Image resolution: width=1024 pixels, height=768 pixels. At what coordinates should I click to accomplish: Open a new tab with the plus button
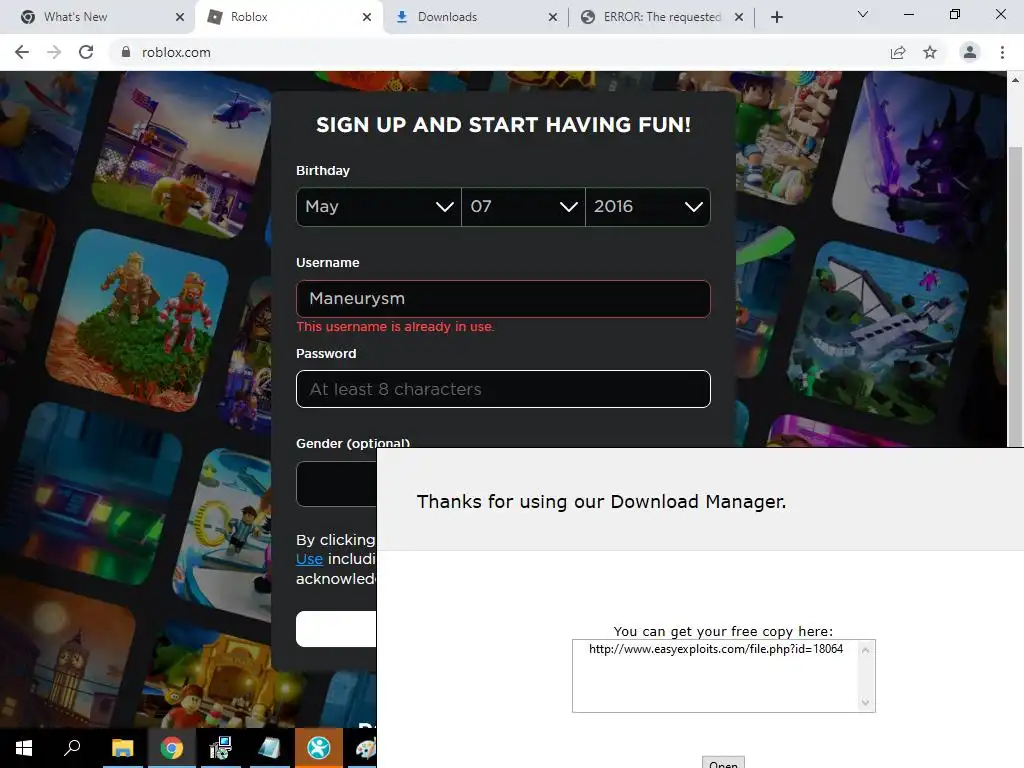776,17
